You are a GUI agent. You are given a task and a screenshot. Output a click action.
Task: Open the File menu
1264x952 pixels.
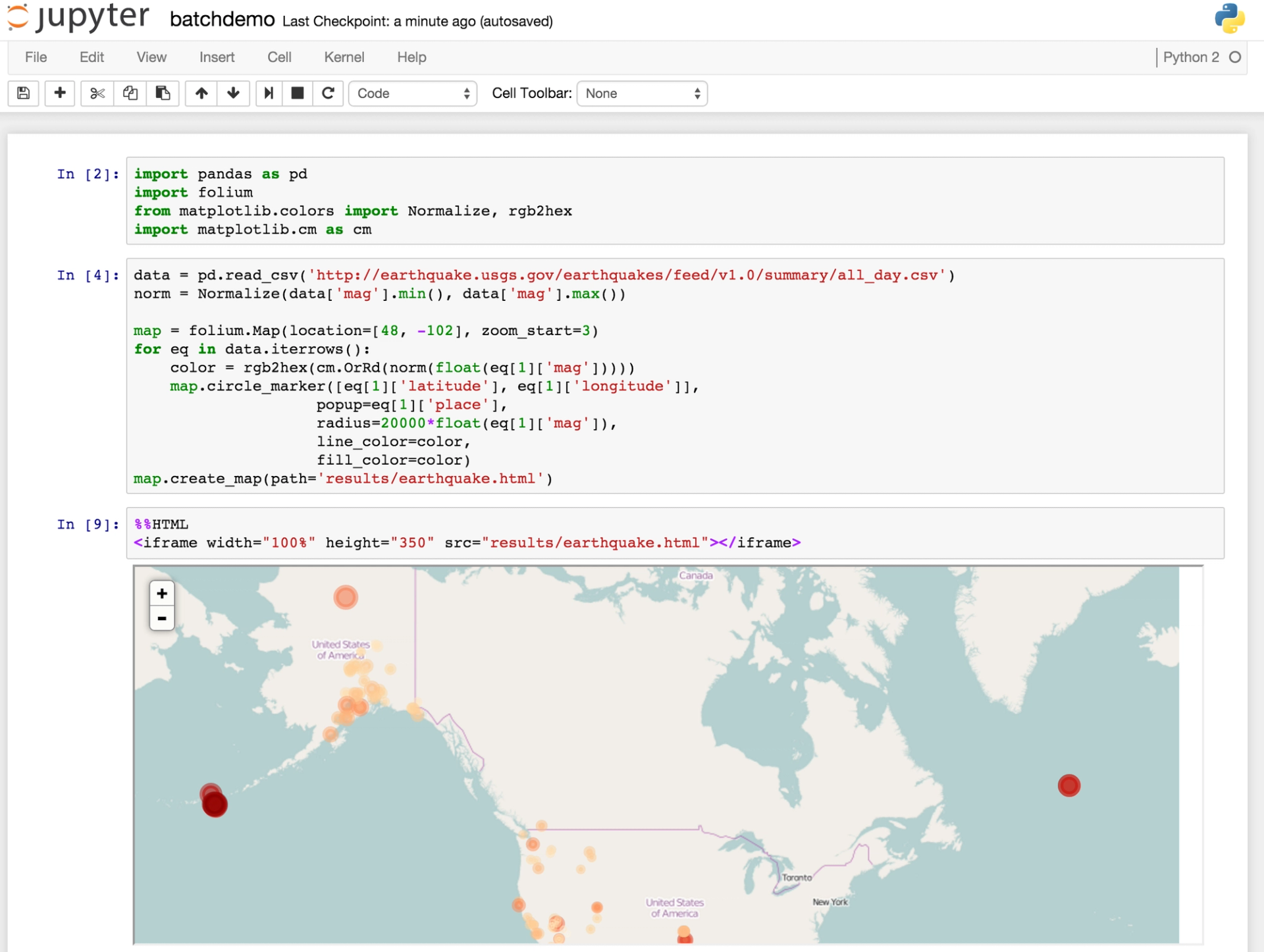pyautogui.click(x=35, y=56)
